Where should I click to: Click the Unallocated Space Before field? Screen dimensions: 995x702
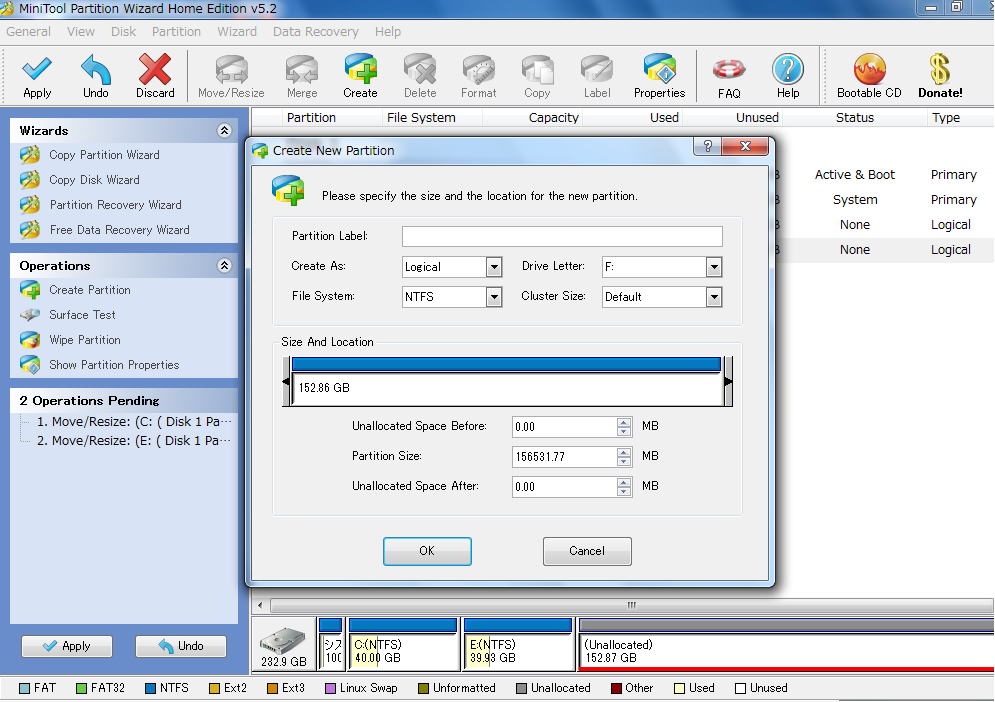point(564,427)
